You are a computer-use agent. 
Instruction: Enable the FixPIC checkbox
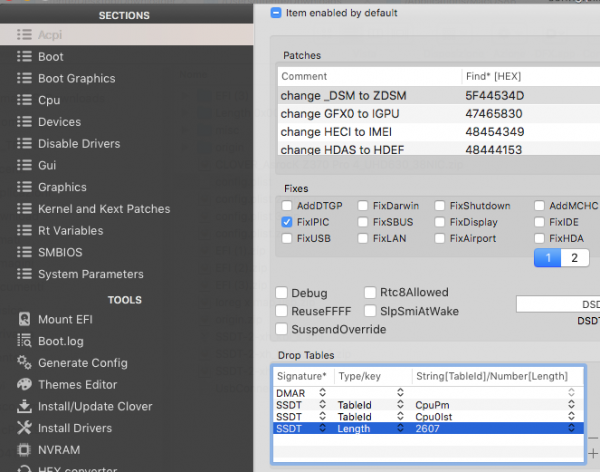(288, 222)
